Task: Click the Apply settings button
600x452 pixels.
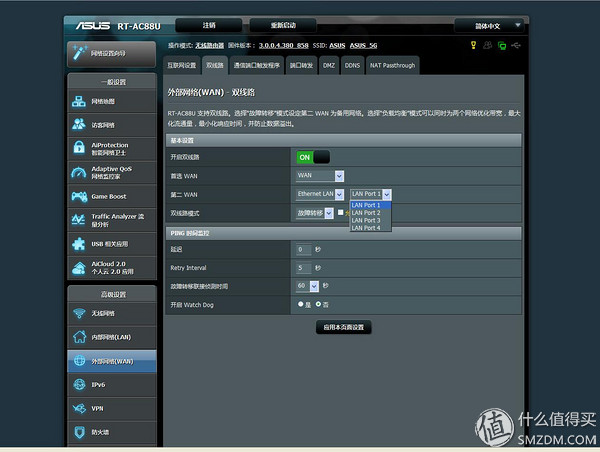Action: (343, 327)
